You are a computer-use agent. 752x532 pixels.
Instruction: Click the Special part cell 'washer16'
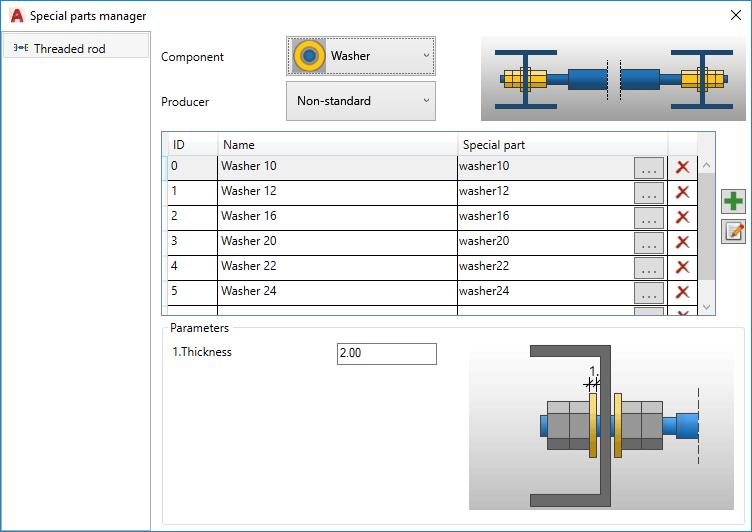tap(545, 218)
